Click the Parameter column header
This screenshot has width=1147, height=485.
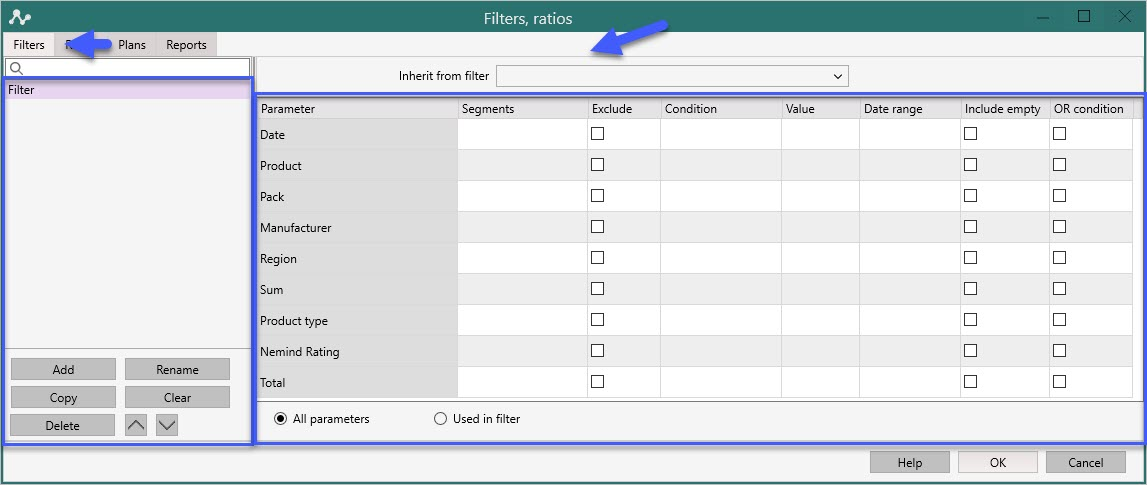[357, 109]
